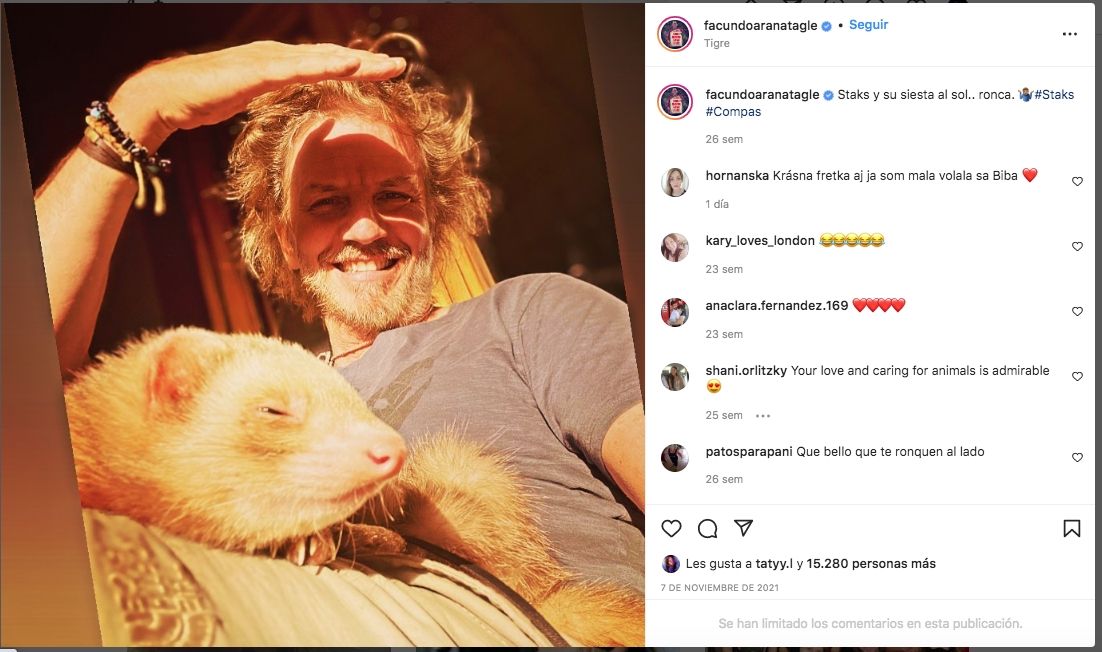Open the #Staks hashtag link

point(1054,95)
